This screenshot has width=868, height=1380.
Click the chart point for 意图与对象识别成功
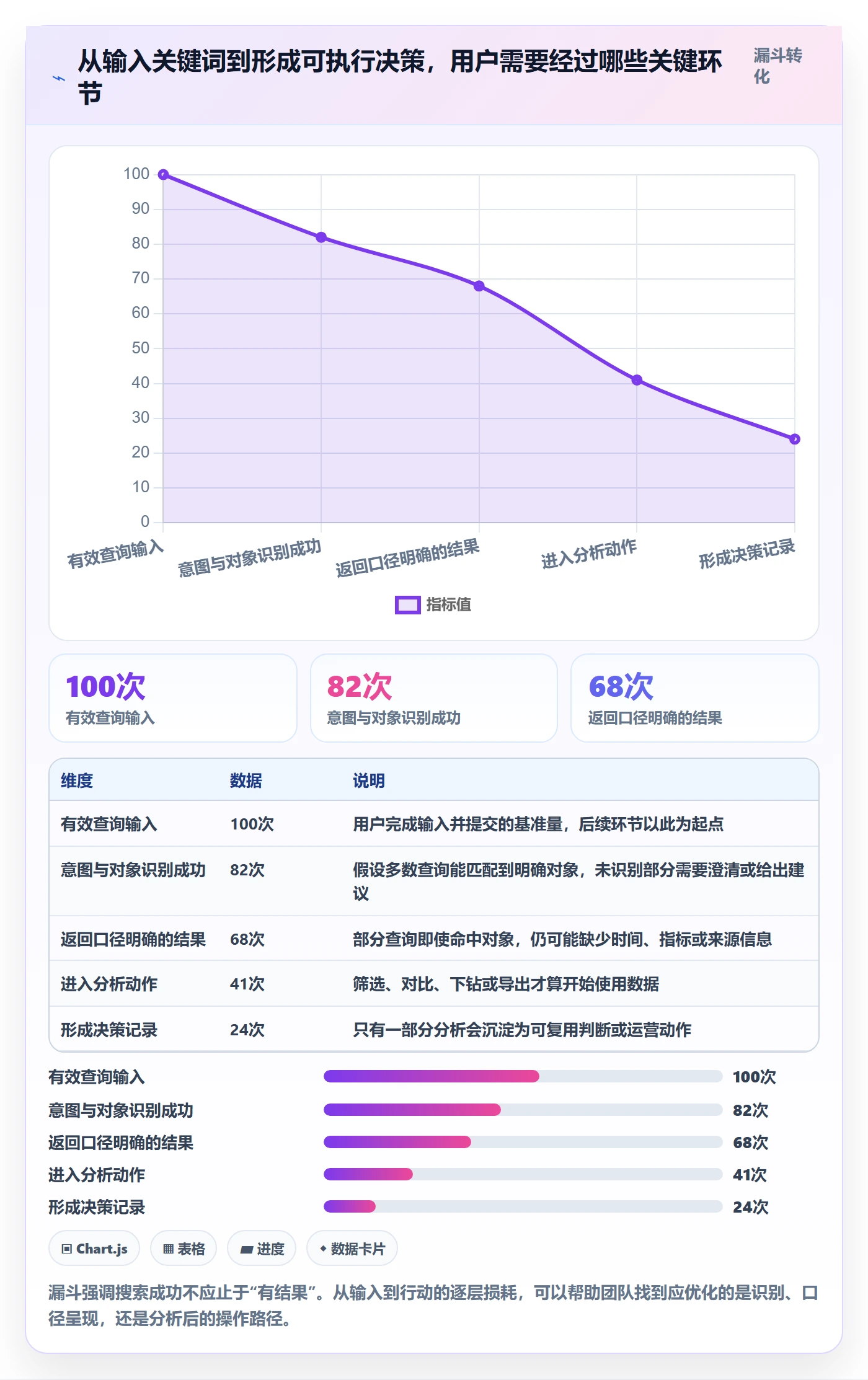[x=321, y=237]
